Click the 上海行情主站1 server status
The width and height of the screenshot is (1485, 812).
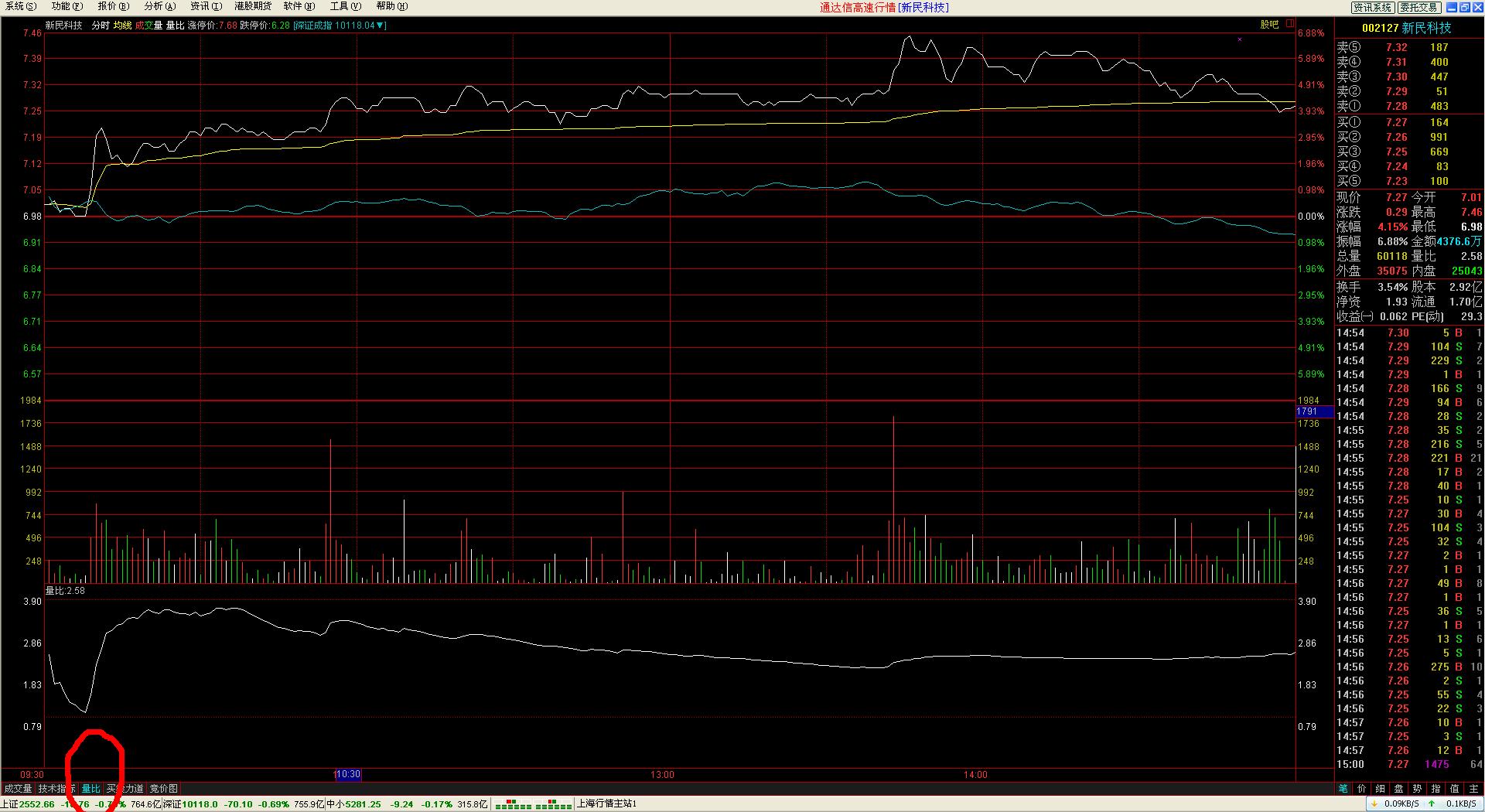[607, 804]
